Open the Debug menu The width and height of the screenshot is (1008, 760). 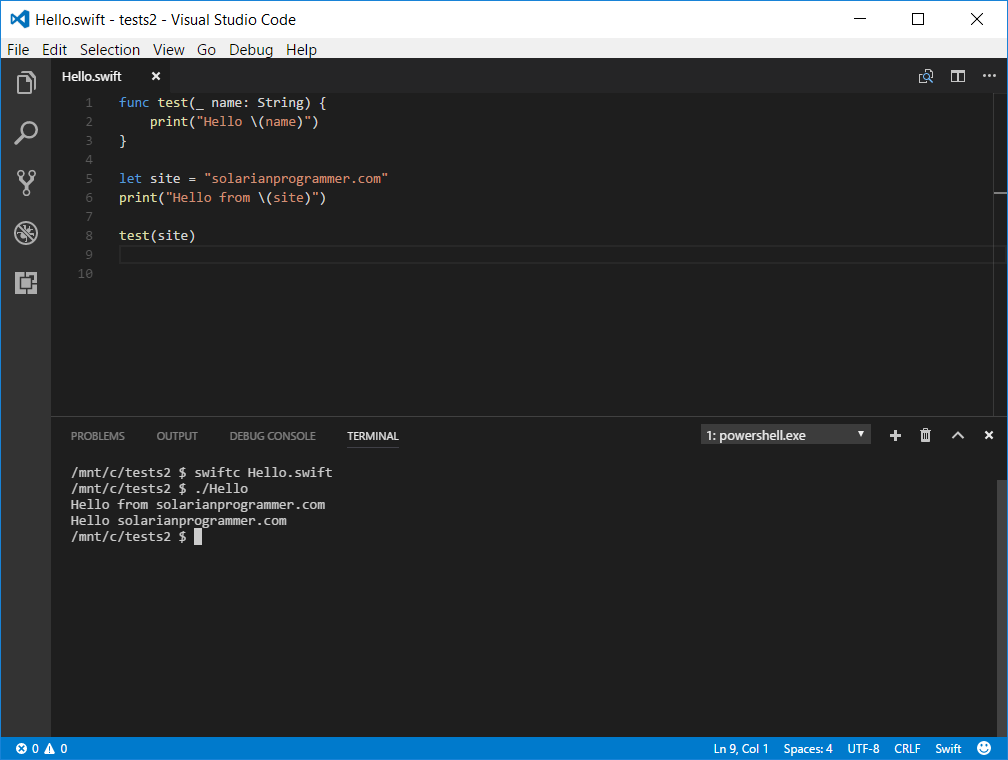[250, 49]
